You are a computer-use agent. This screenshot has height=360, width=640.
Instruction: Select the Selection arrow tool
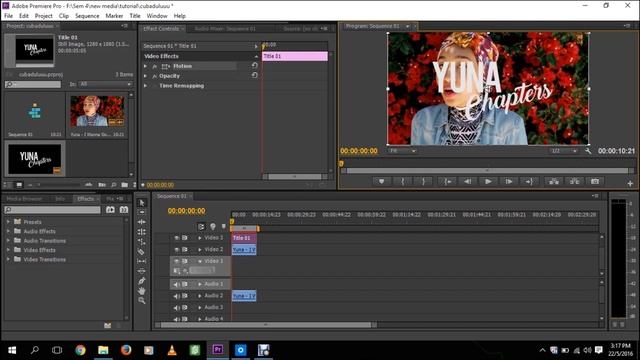142,203
